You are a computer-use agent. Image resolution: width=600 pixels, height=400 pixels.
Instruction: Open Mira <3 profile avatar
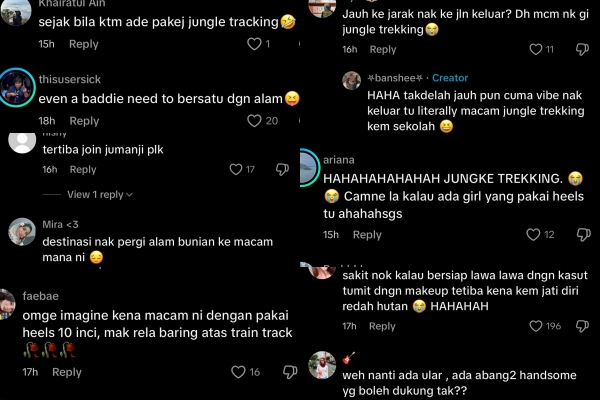pyautogui.click(x=22, y=232)
